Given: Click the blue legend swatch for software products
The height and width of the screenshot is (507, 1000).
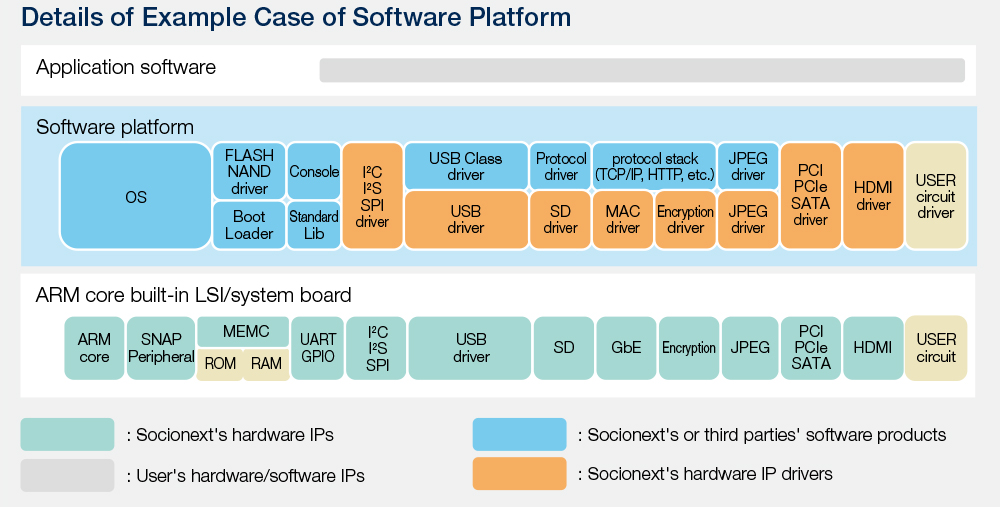Looking at the screenshot, I should click(x=519, y=434).
